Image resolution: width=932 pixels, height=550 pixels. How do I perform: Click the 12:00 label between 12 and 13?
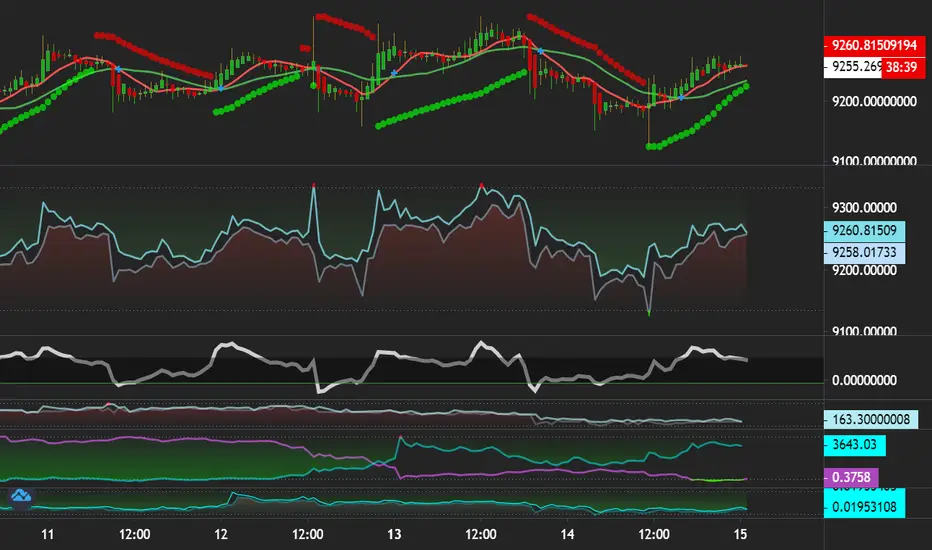(x=307, y=535)
